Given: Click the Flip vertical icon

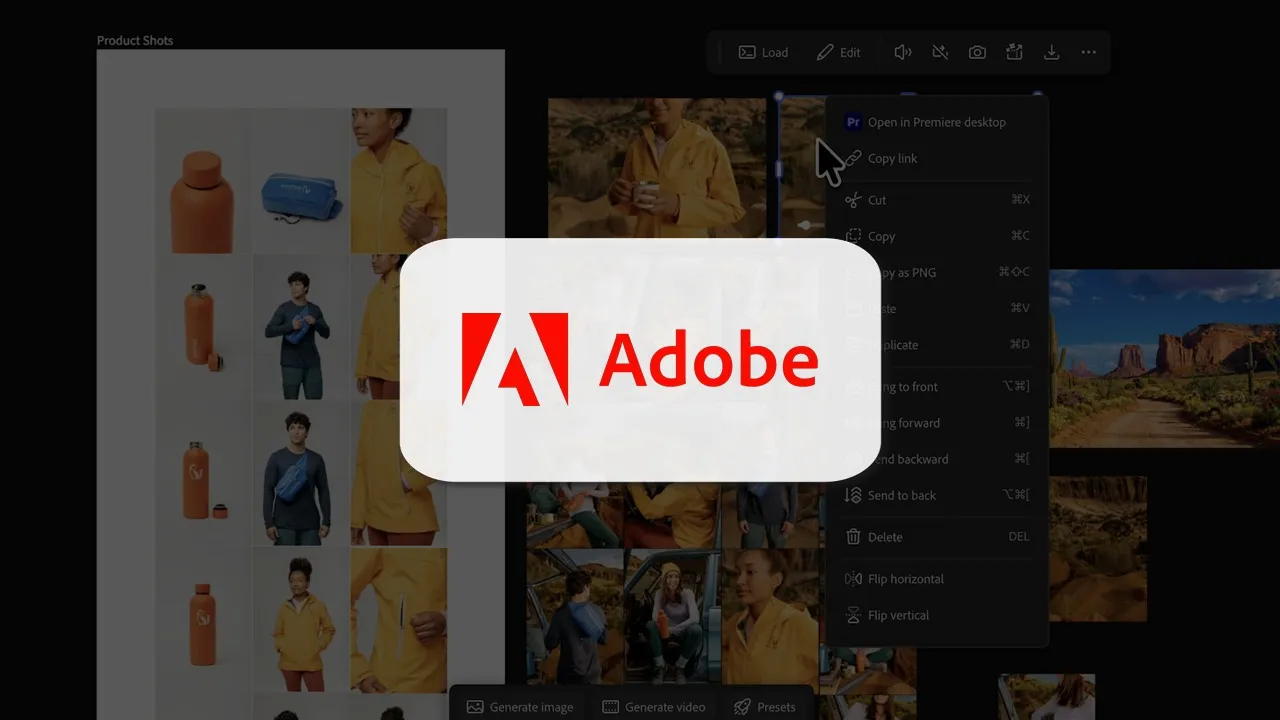Looking at the screenshot, I should [853, 615].
